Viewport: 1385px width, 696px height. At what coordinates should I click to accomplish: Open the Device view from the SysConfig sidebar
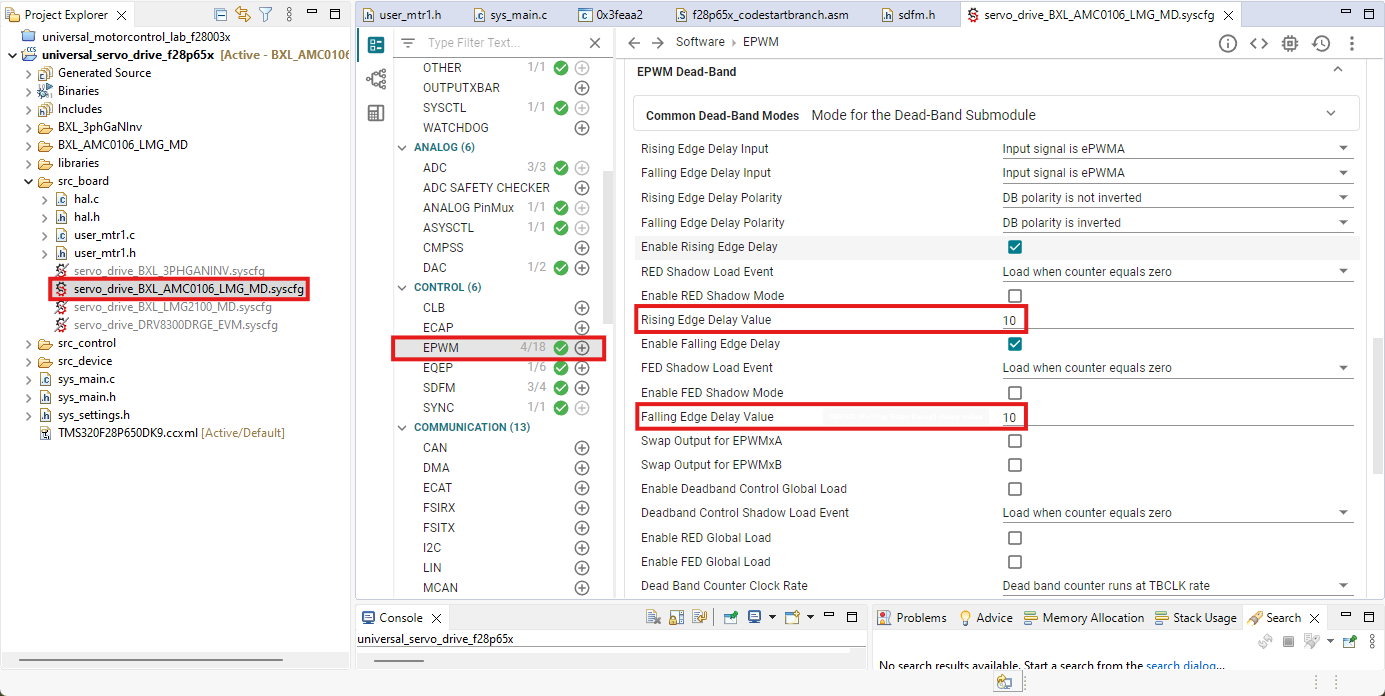tap(376, 79)
